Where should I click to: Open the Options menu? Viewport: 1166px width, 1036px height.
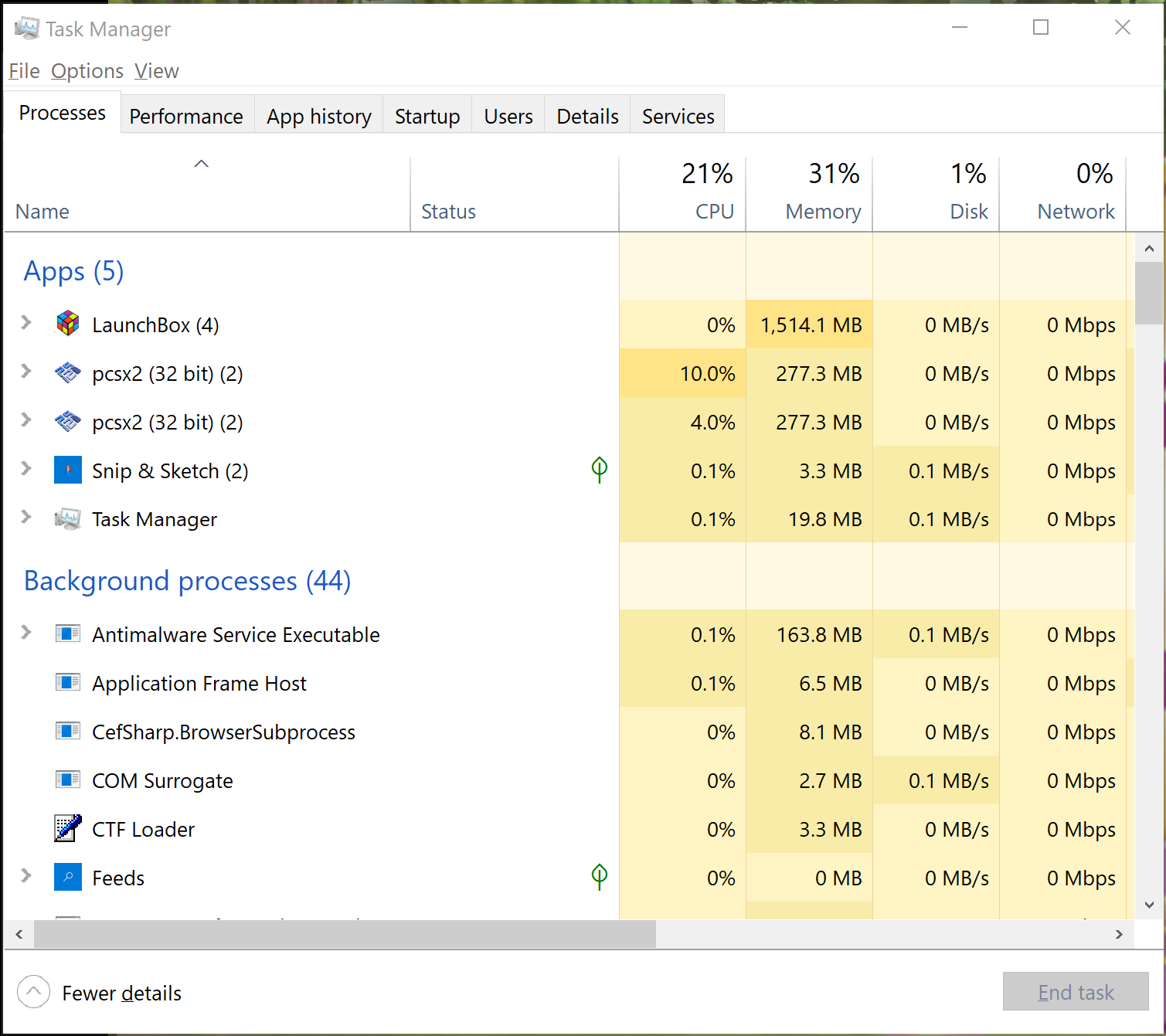[87, 71]
